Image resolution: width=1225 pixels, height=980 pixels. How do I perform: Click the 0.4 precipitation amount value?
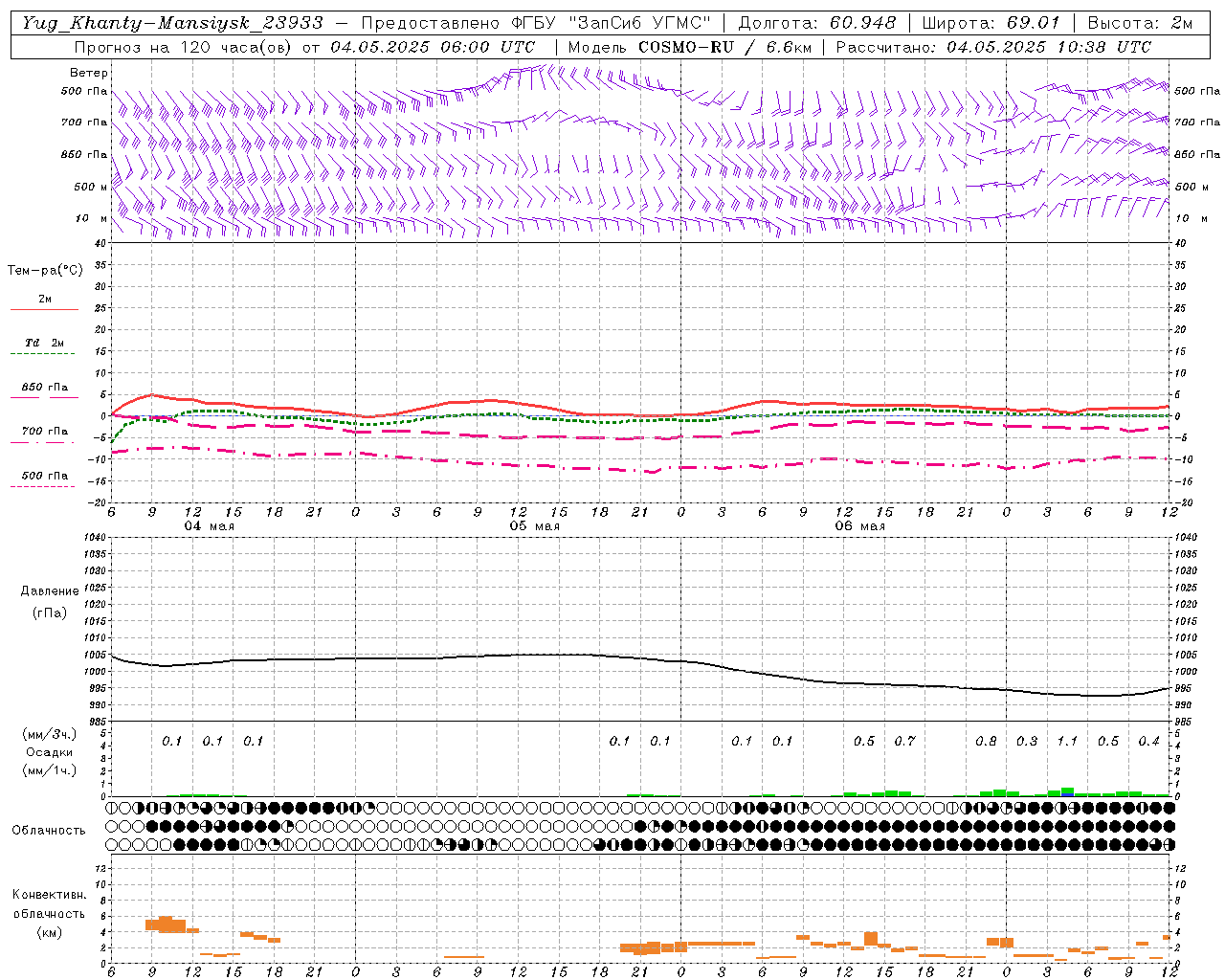1148,741
